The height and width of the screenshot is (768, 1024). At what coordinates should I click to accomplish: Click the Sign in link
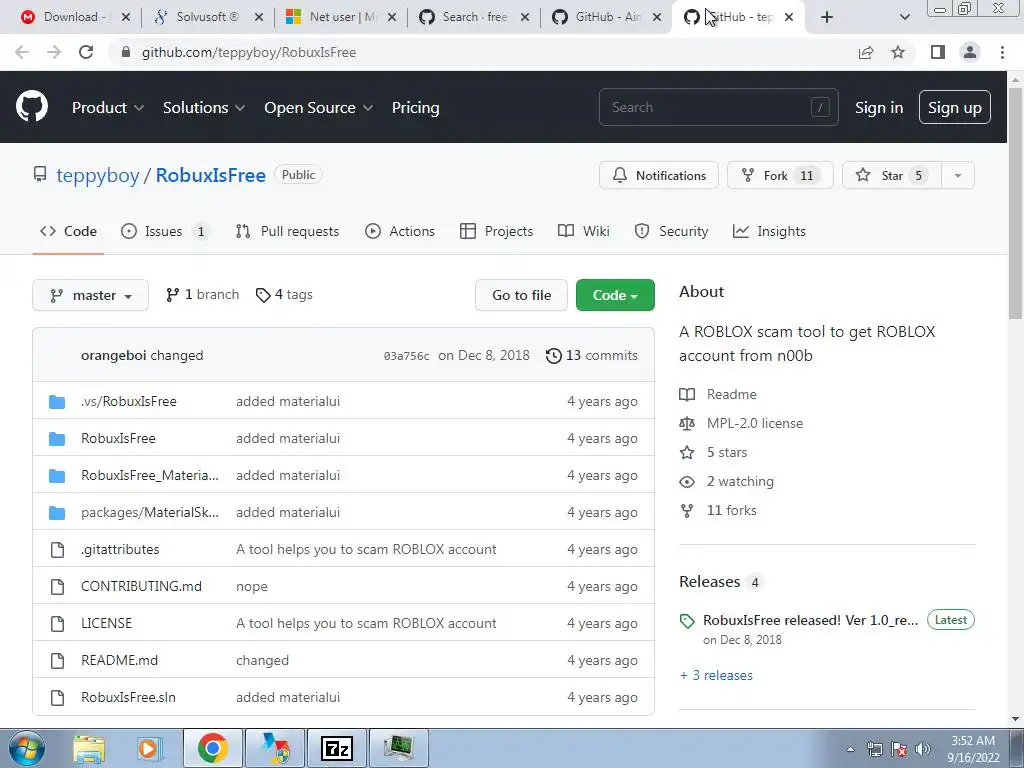[x=879, y=108]
